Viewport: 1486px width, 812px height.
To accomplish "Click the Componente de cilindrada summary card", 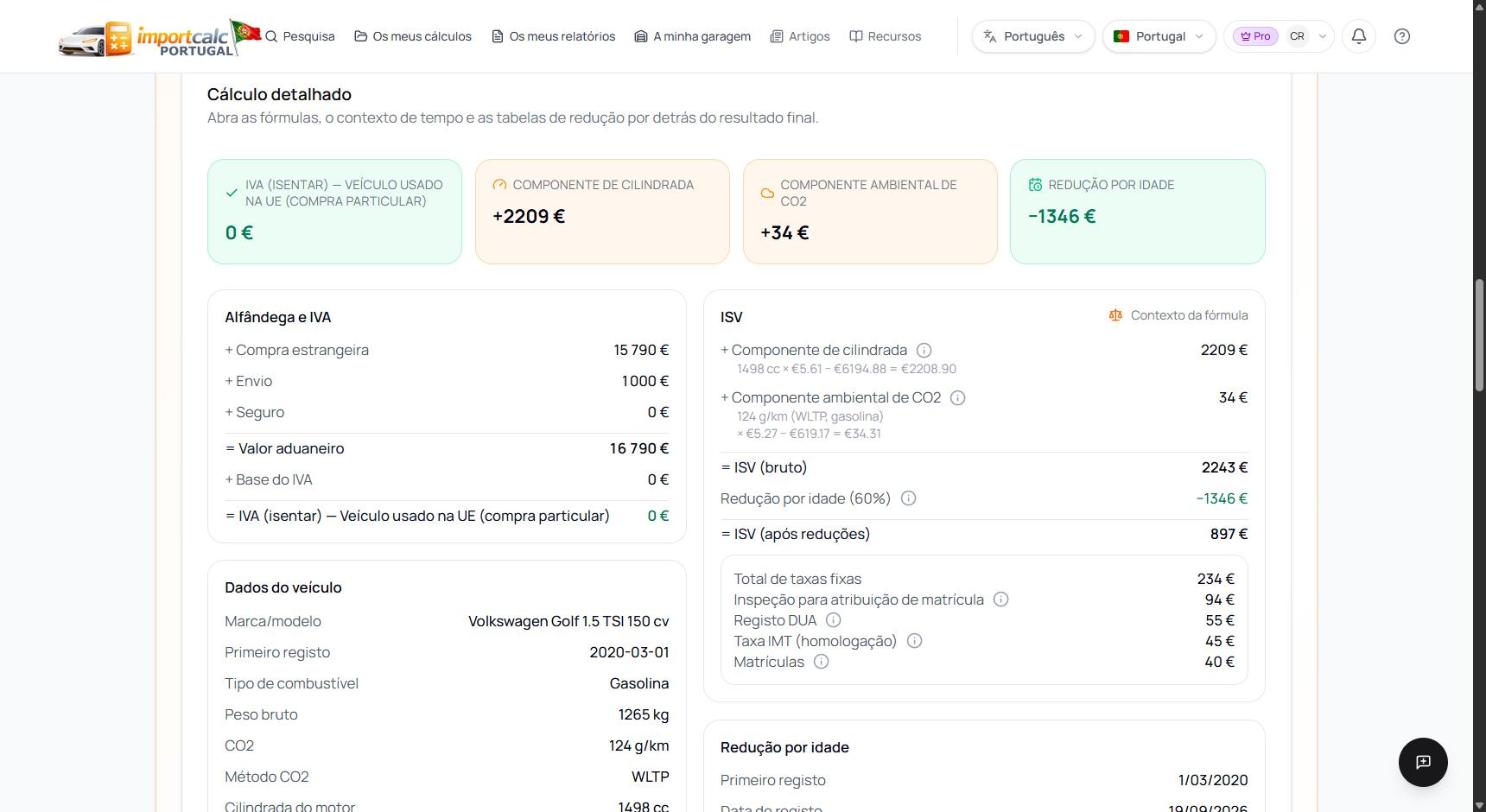I will click(602, 212).
